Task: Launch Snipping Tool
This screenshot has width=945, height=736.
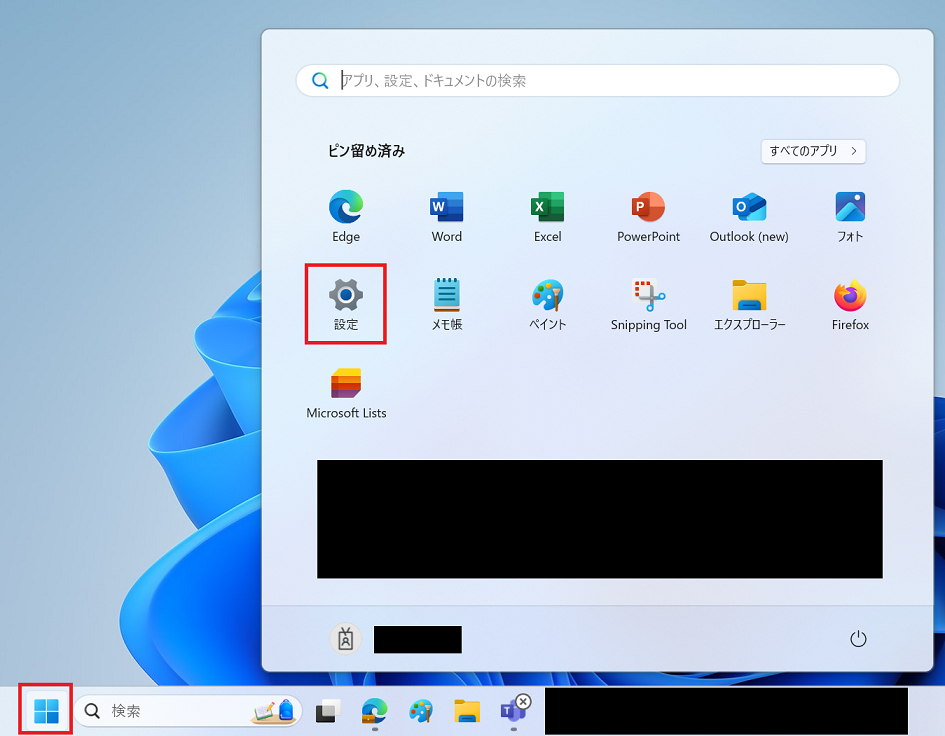Action: pyautogui.click(x=648, y=304)
